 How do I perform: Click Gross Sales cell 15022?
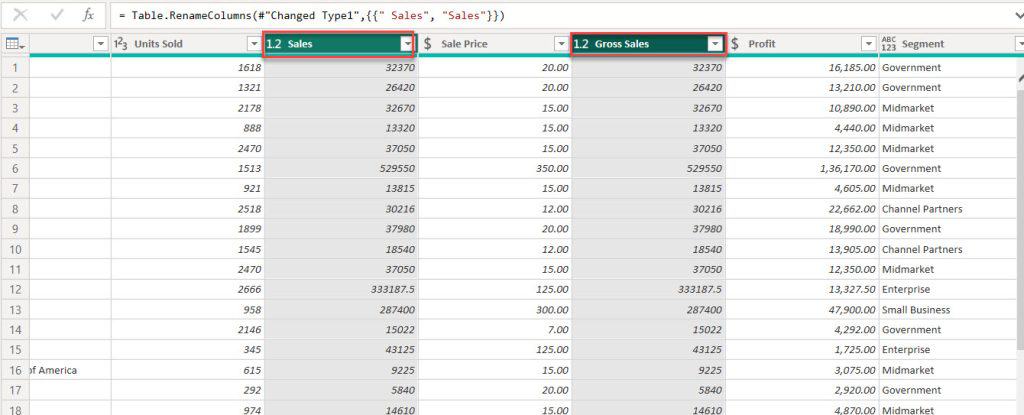click(x=648, y=329)
